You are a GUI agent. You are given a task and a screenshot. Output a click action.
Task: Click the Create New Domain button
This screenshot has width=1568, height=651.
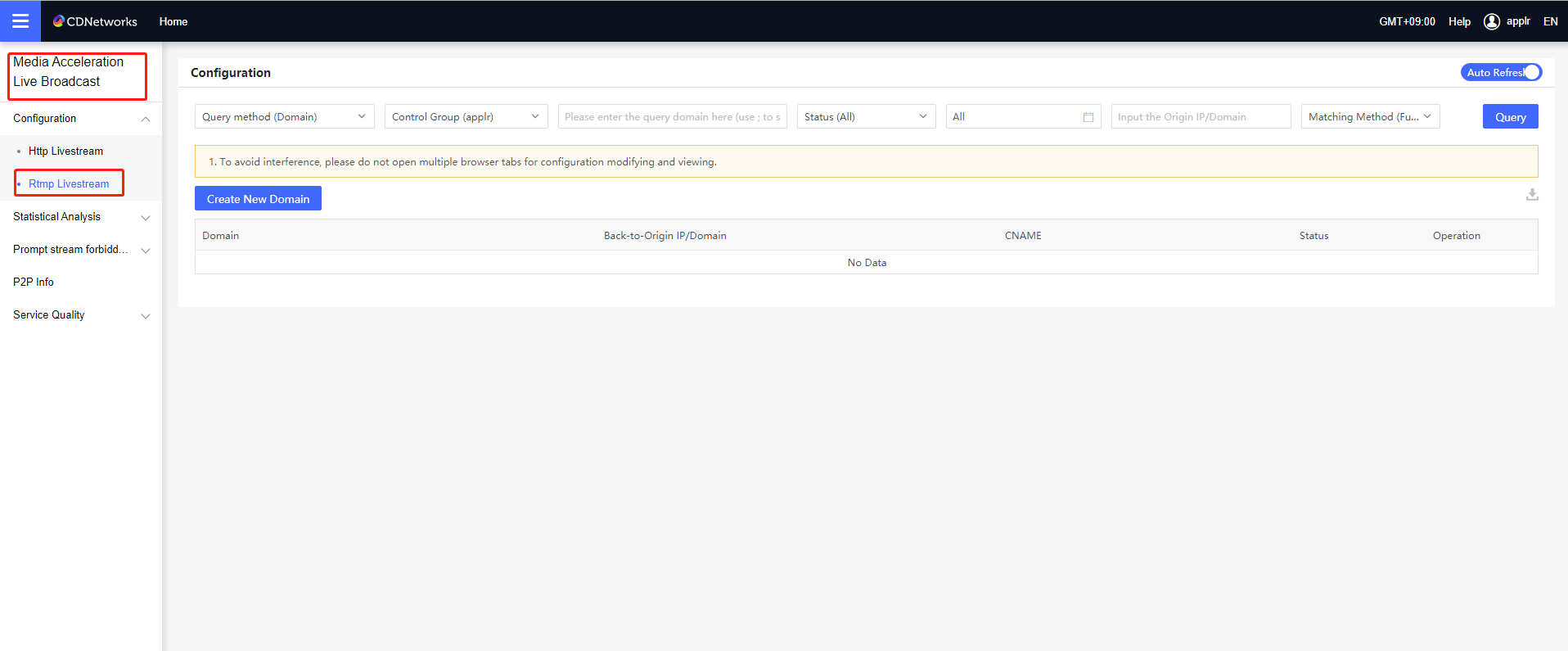pyautogui.click(x=258, y=198)
